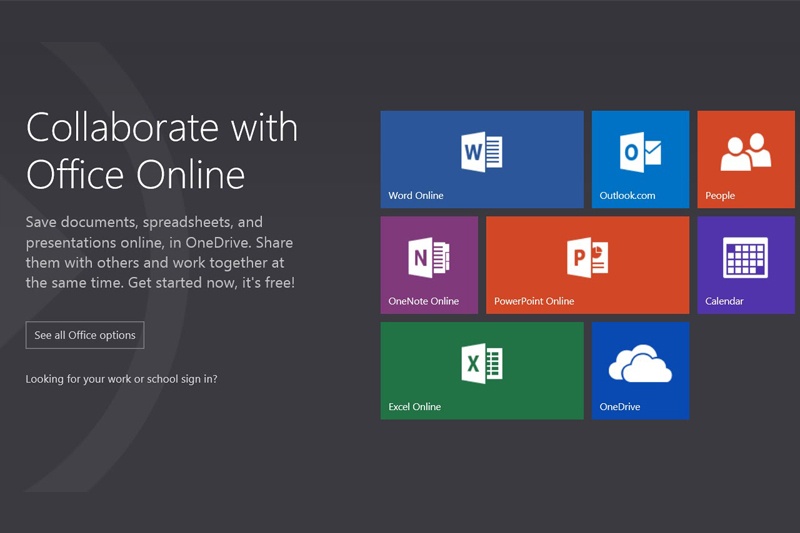Open the Calendar grid icon
Screen dimensions: 800x533
[x=745, y=257]
